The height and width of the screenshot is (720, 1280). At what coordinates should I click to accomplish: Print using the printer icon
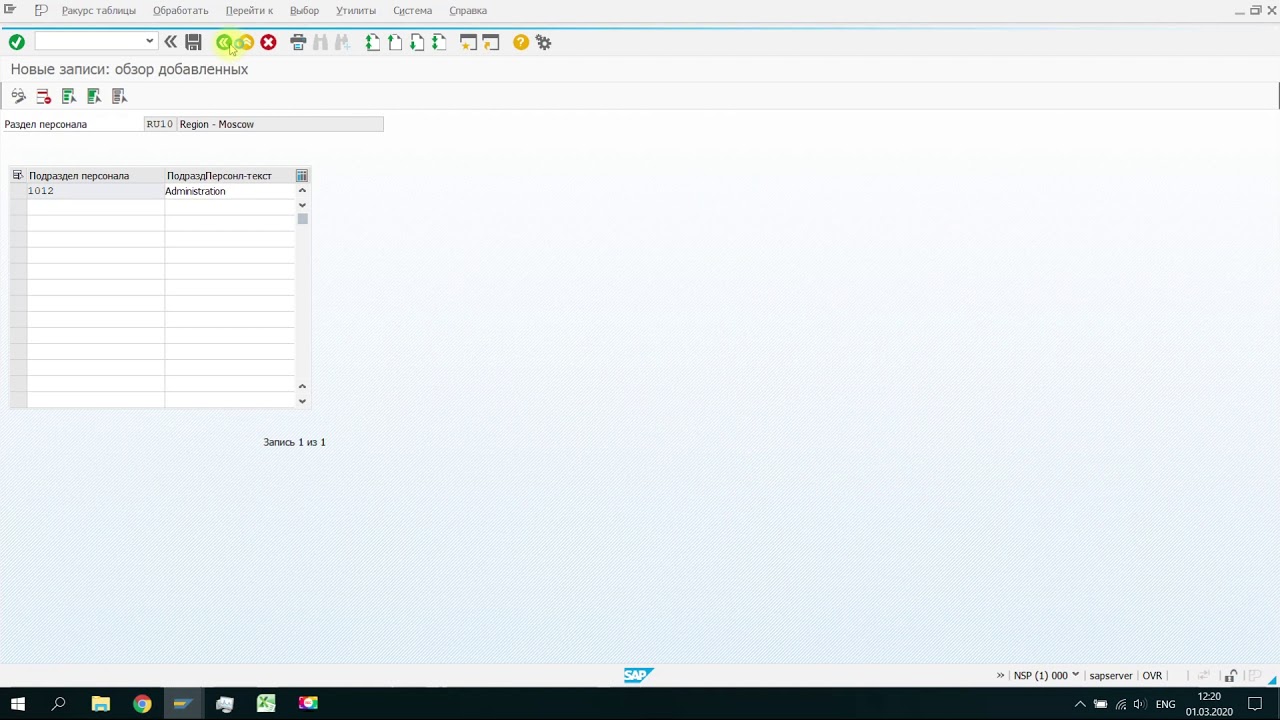click(x=298, y=42)
